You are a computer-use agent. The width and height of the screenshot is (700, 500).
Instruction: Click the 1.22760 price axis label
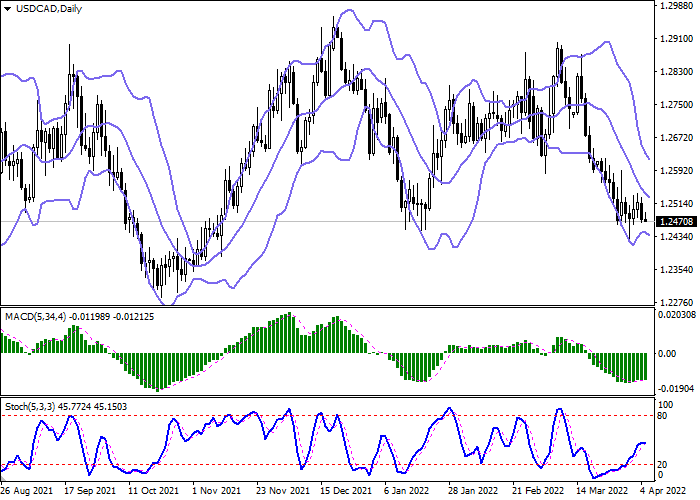677,303
